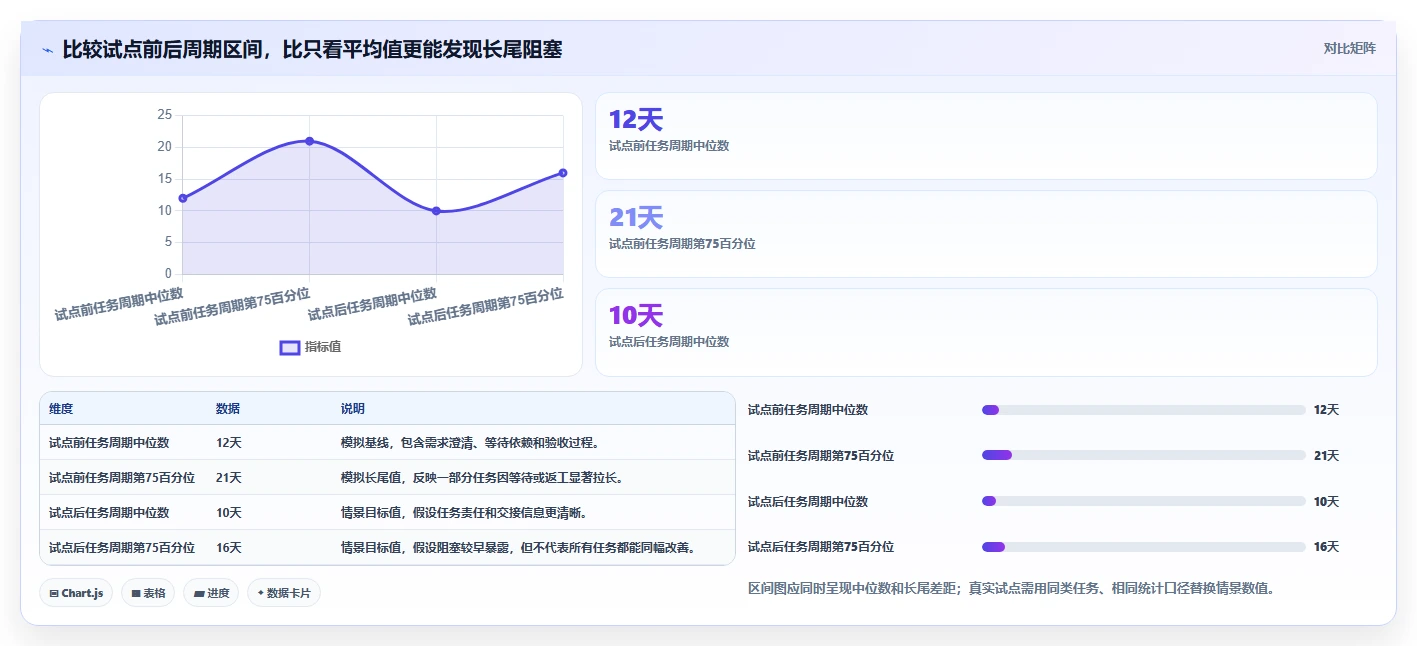This screenshot has width=1417, height=646.
Task: Click the 进度 tag chip
Action: point(211,593)
